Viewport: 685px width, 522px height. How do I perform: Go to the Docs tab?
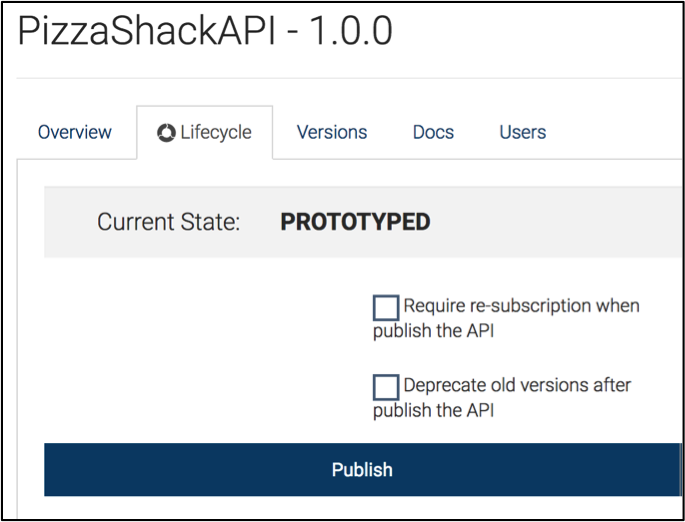pos(433,132)
